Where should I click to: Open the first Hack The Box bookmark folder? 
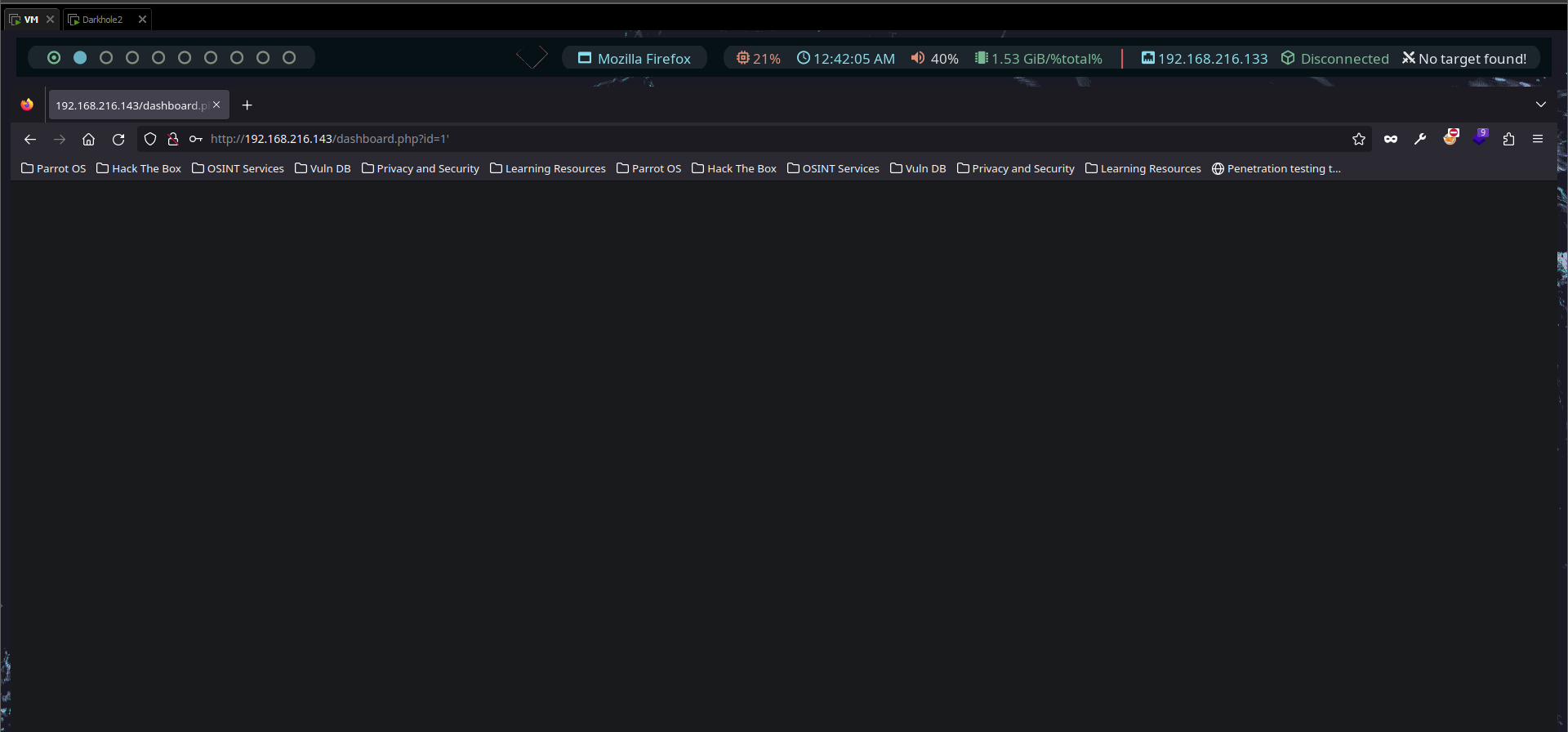pos(139,168)
